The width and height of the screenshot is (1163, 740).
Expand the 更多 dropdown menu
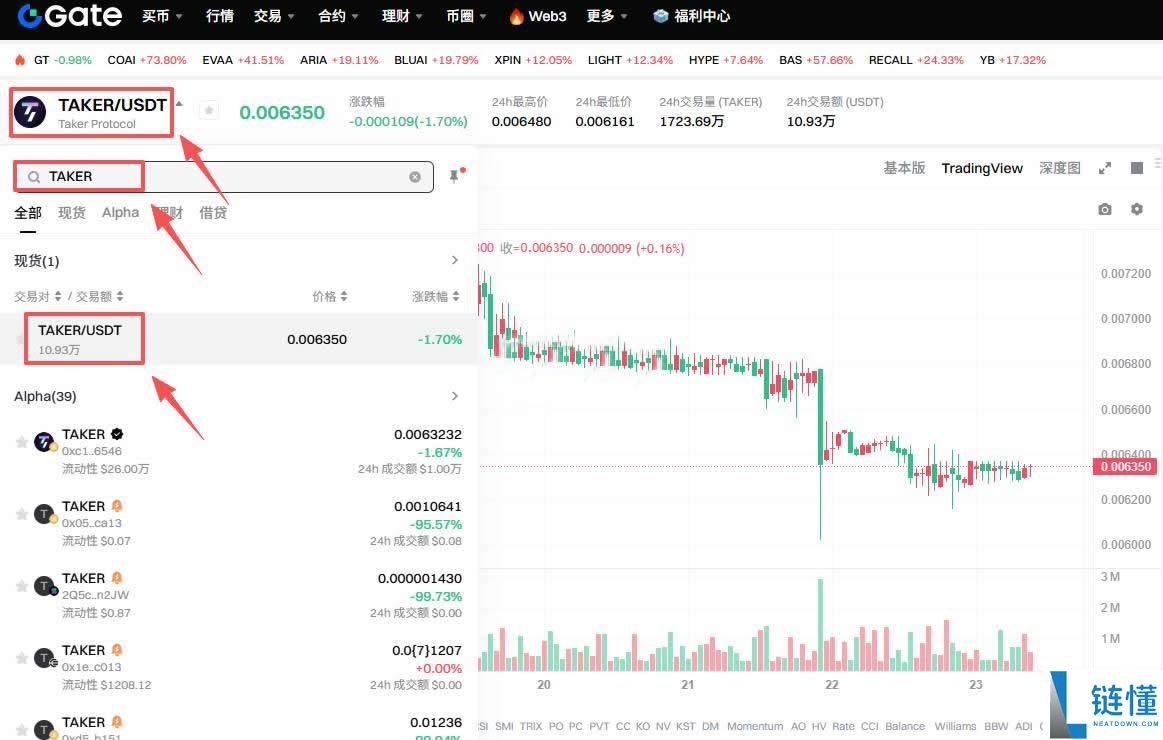click(x=606, y=16)
